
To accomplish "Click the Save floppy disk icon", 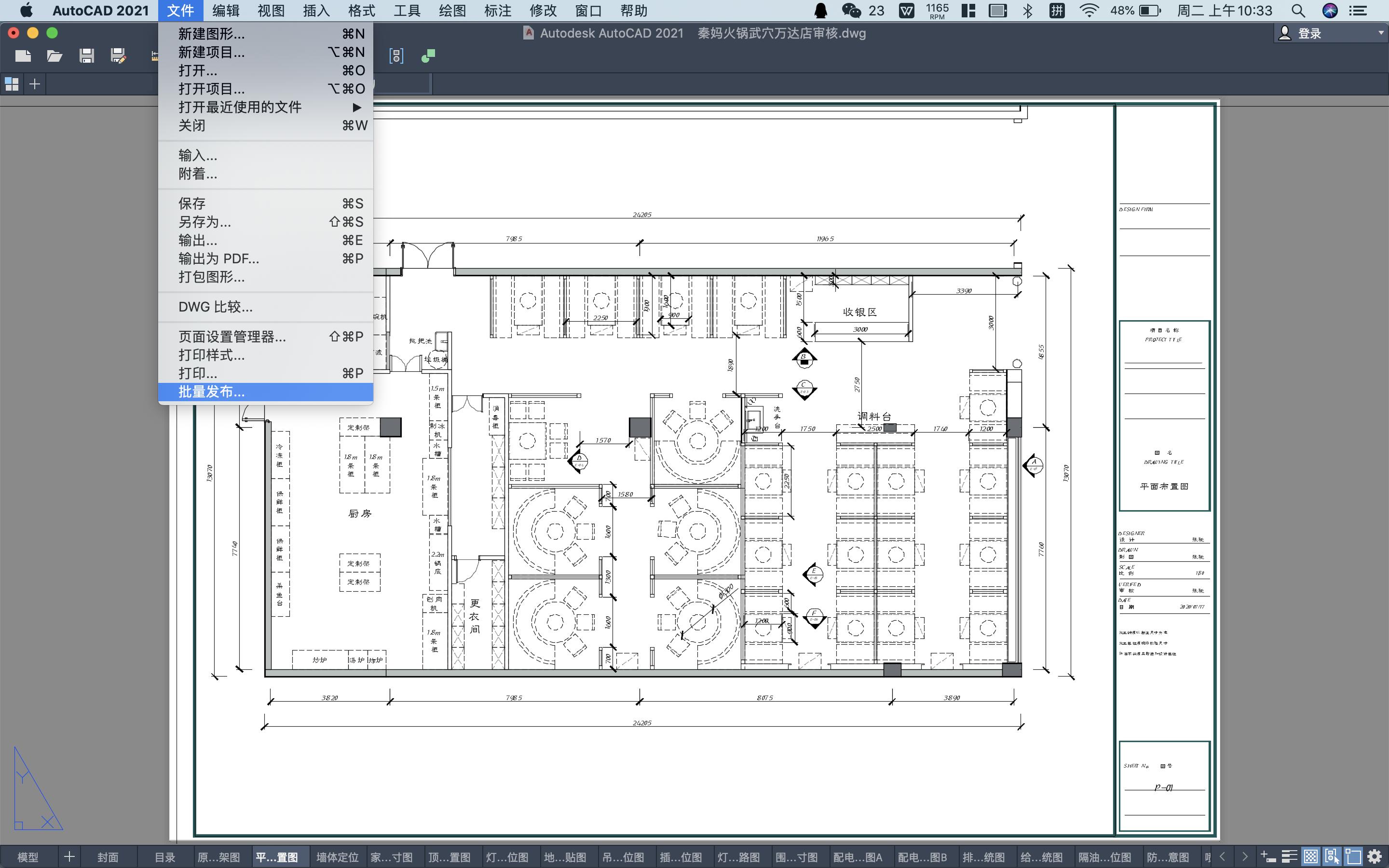I will [x=87, y=55].
